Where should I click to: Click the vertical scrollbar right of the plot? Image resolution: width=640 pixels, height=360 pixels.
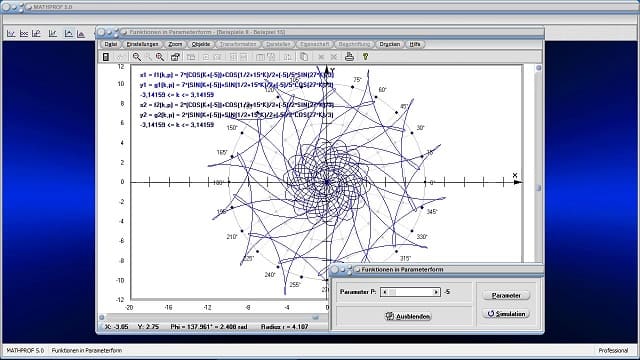(538, 163)
